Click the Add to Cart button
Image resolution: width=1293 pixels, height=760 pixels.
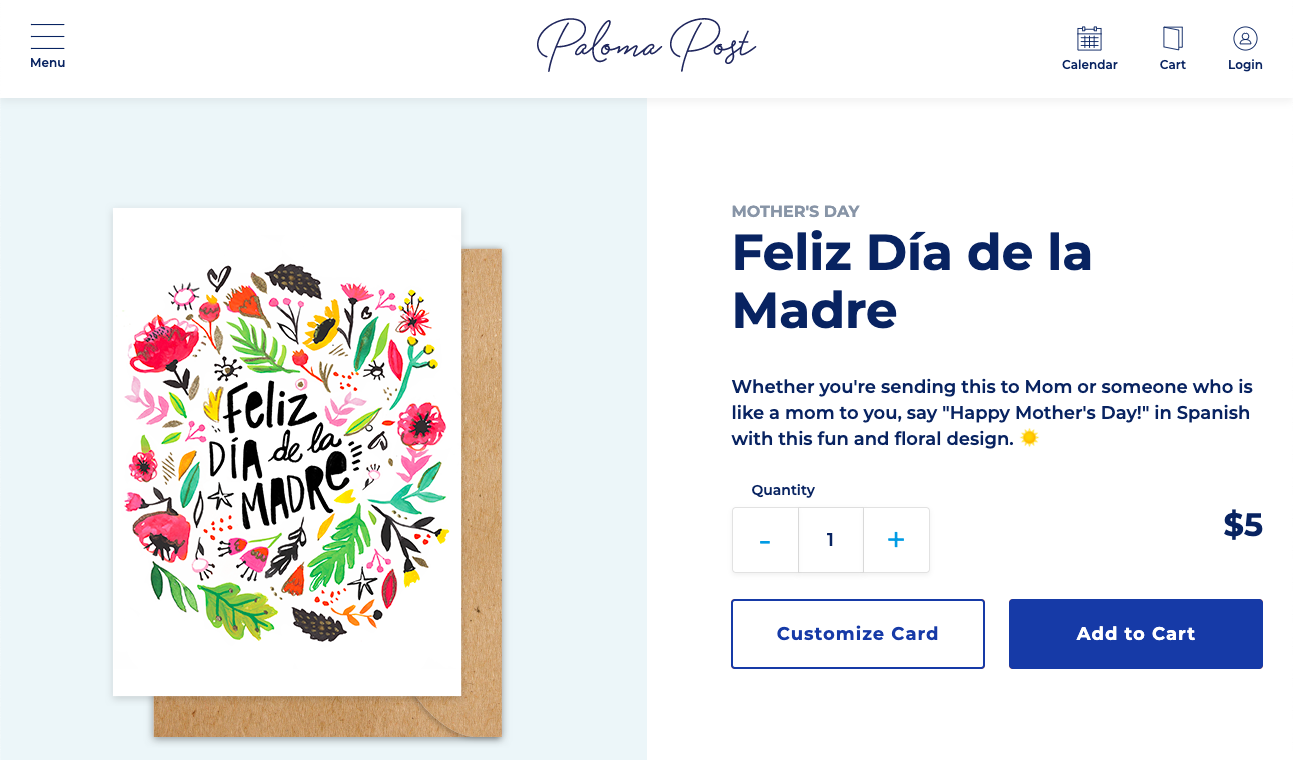click(x=1135, y=633)
